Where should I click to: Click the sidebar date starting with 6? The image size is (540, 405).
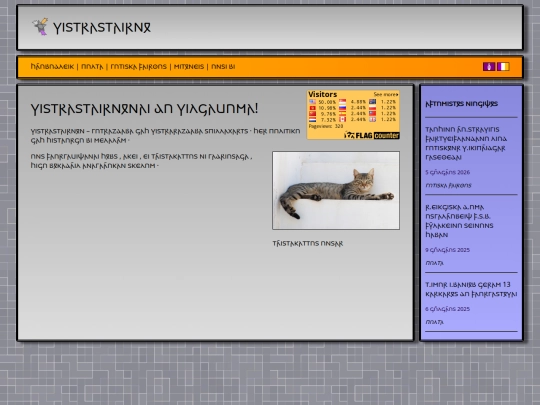tap(447, 309)
